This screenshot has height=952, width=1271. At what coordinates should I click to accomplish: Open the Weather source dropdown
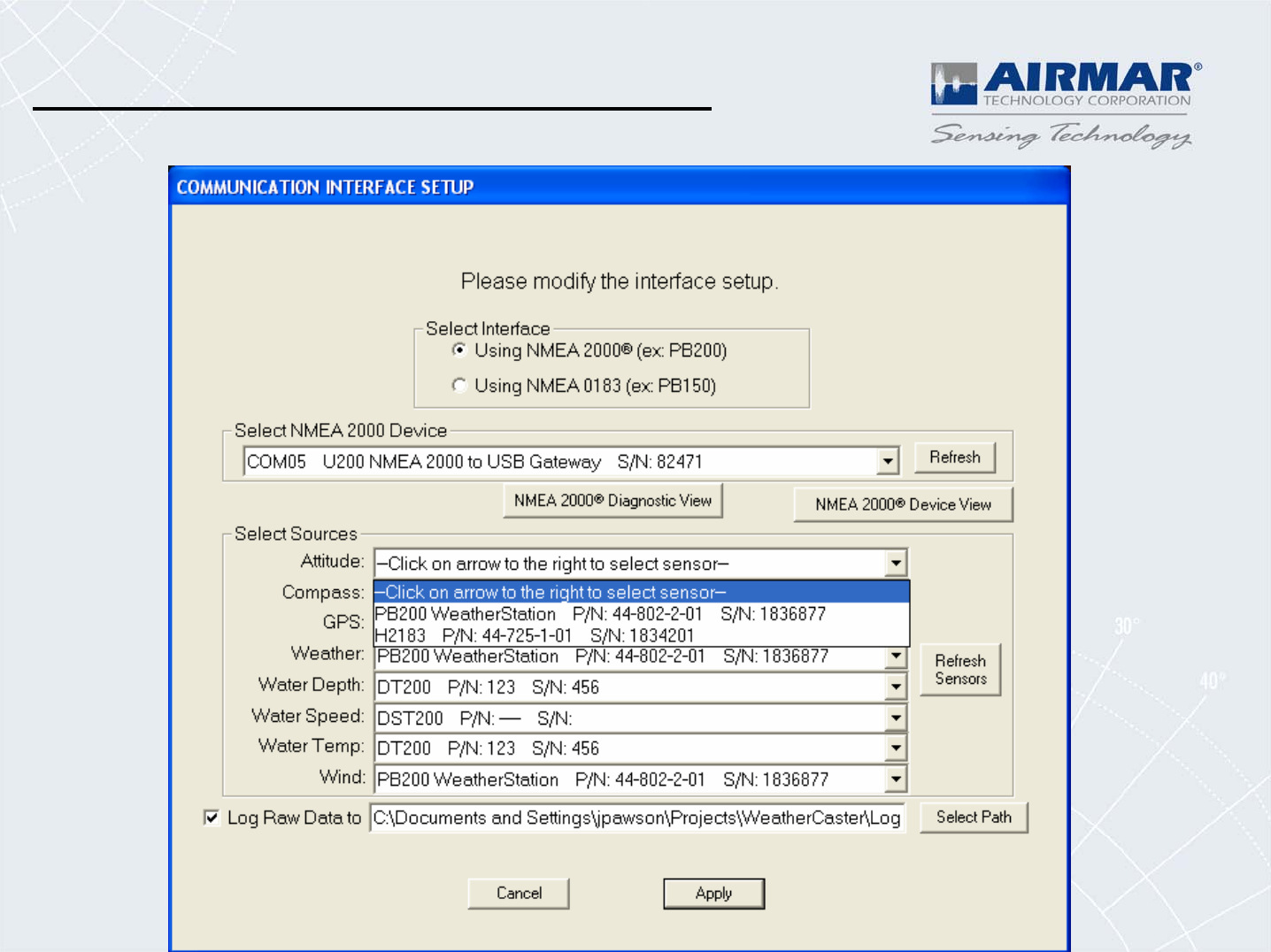[x=896, y=656]
